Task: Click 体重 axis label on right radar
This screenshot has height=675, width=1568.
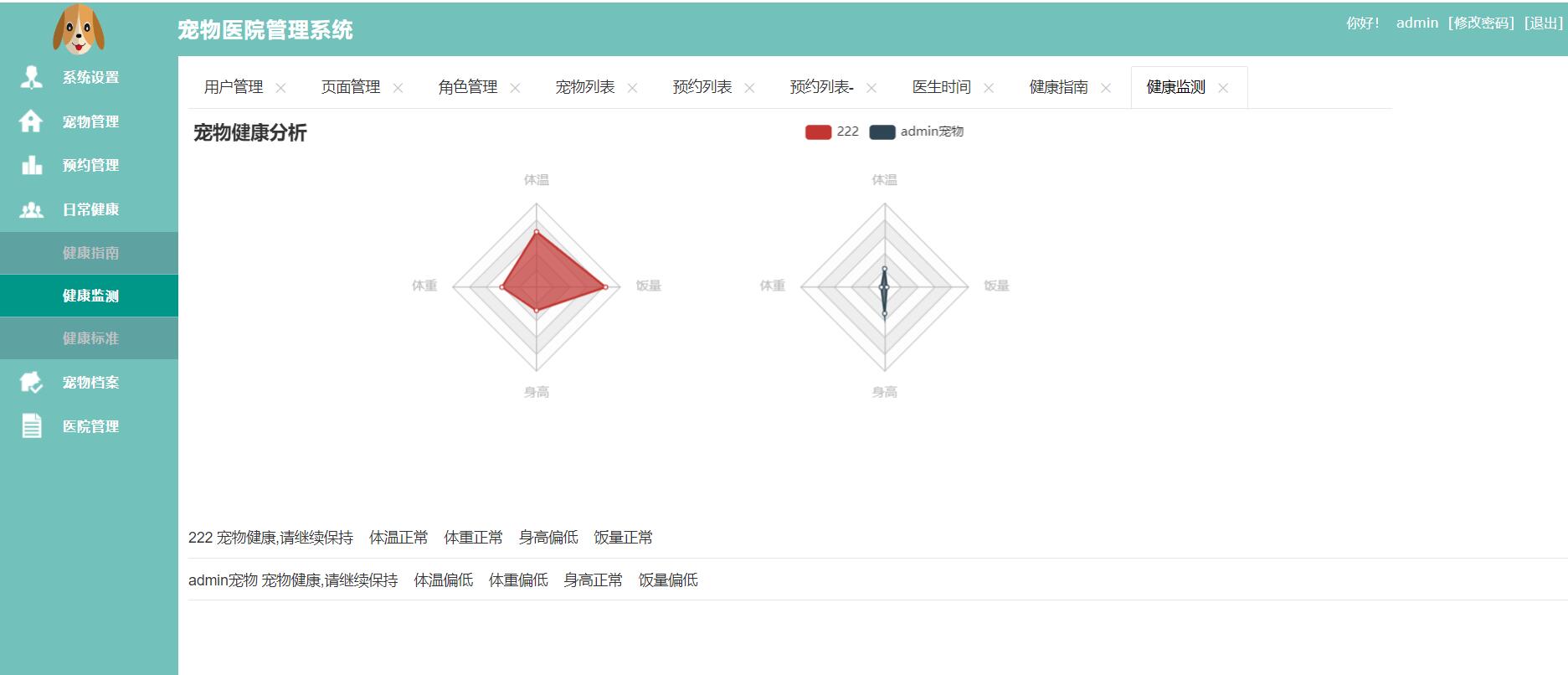Action: pyautogui.click(x=772, y=286)
